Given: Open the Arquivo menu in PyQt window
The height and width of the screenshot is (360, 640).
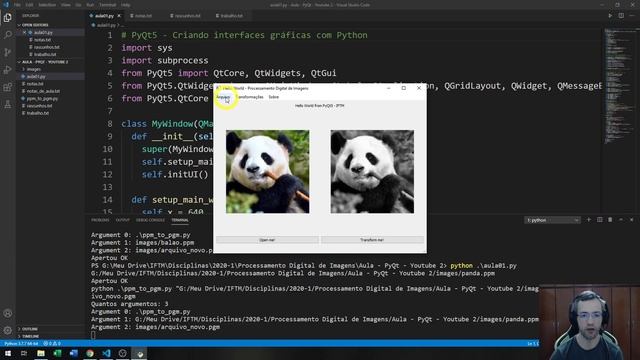Looking at the screenshot, I should click(223, 97).
